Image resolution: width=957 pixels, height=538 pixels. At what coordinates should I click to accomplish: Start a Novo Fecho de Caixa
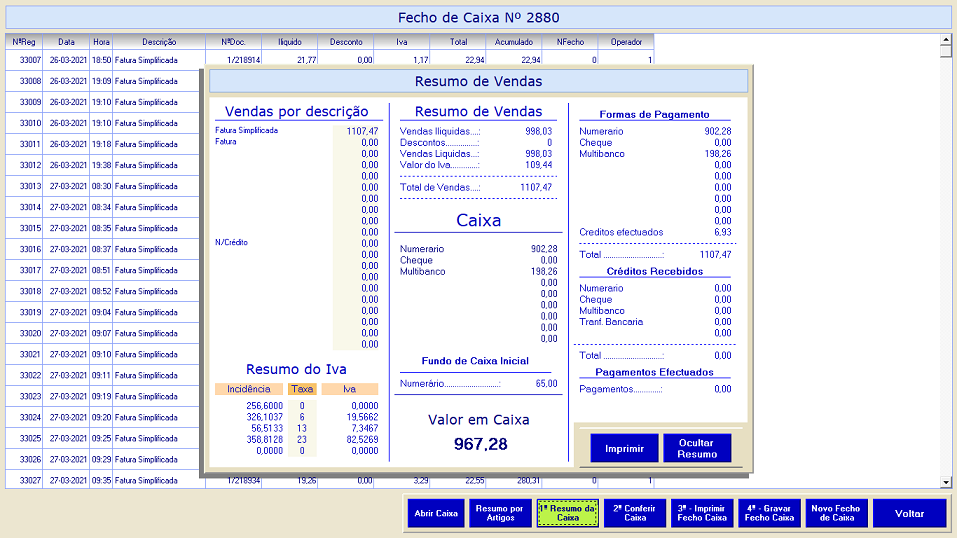coord(835,513)
